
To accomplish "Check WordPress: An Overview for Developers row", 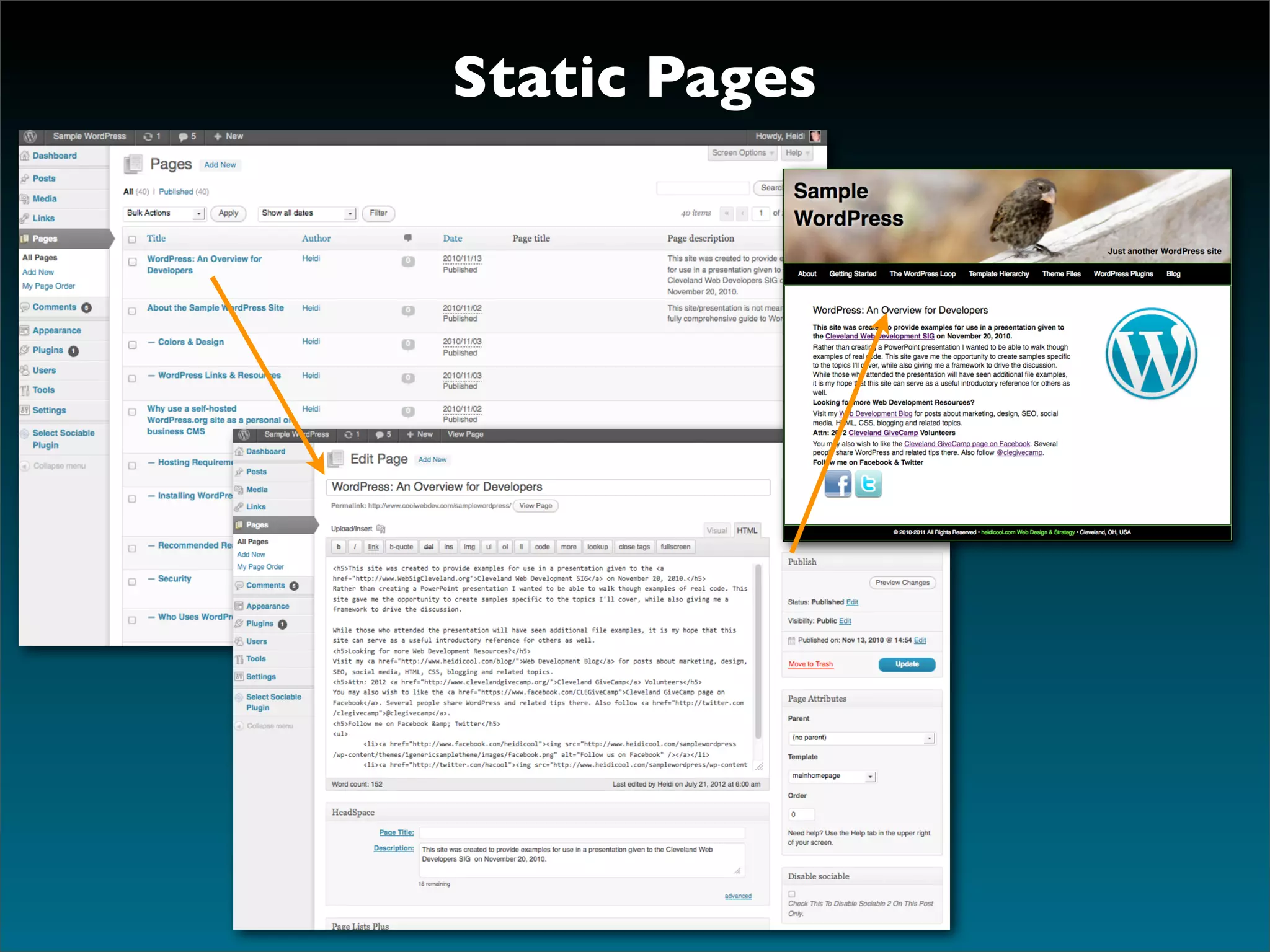I will pyautogui.click(x=132, y=262).
